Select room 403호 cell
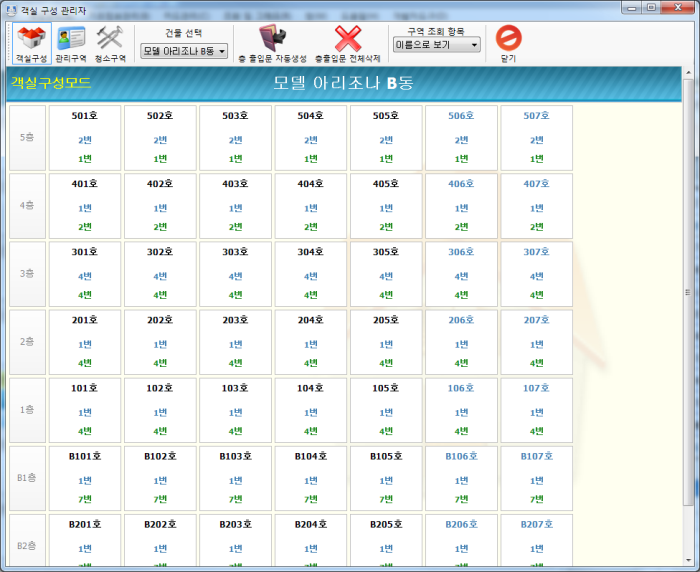Screen dimensions: 700x572 [x=235, y=206]
